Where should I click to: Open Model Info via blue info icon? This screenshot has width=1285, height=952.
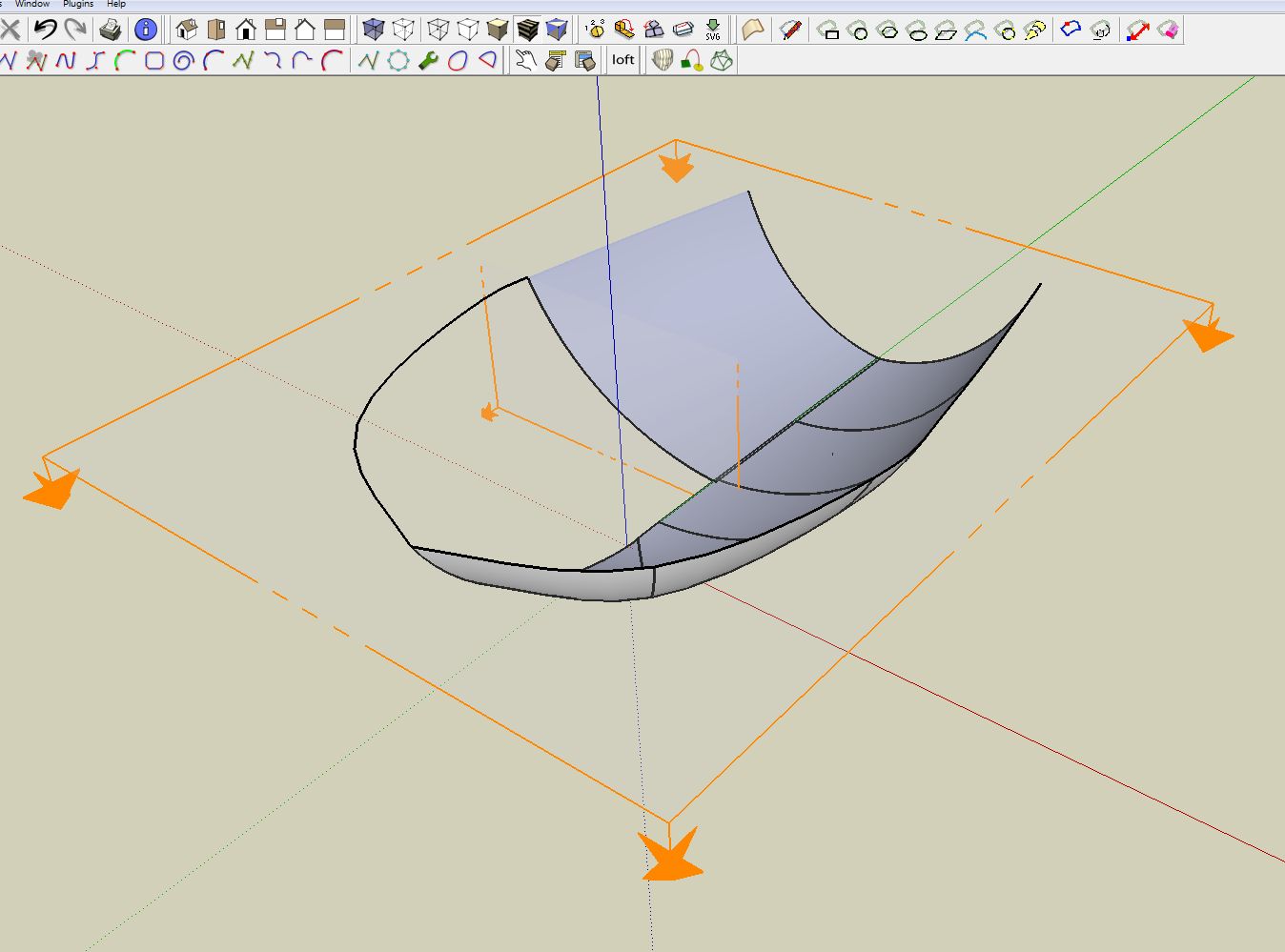(x=146, y=30)
